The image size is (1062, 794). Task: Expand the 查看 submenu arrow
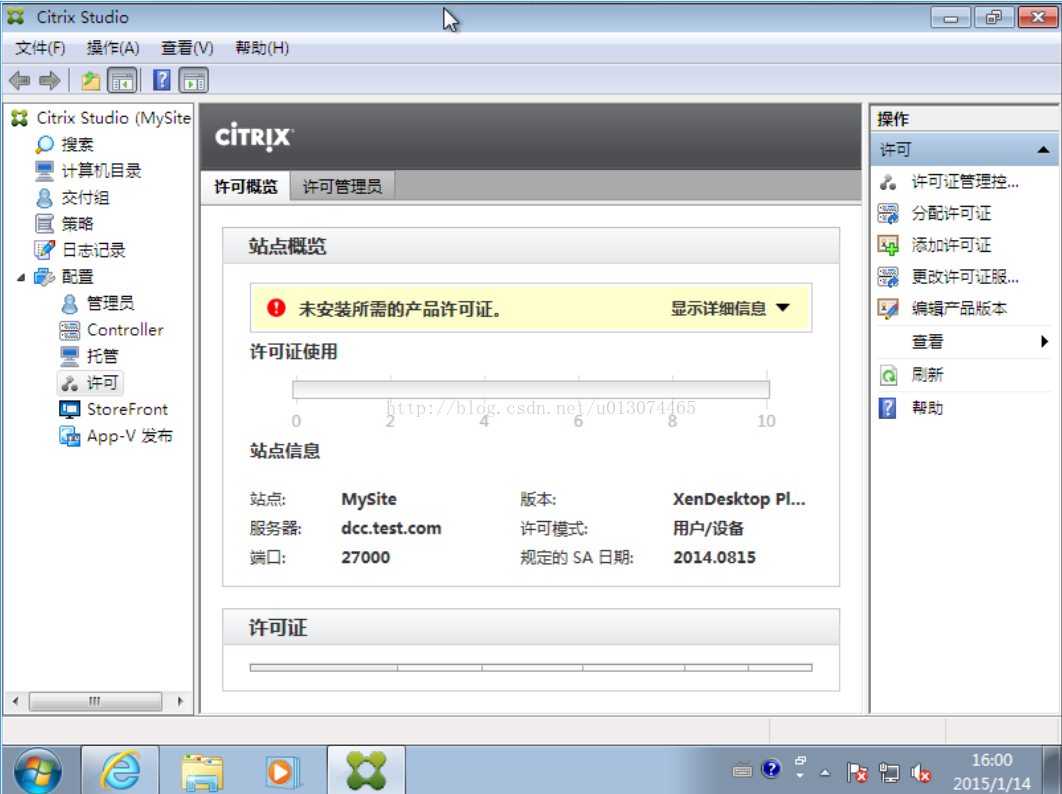pyautogui.click(x=1044, y=342)
